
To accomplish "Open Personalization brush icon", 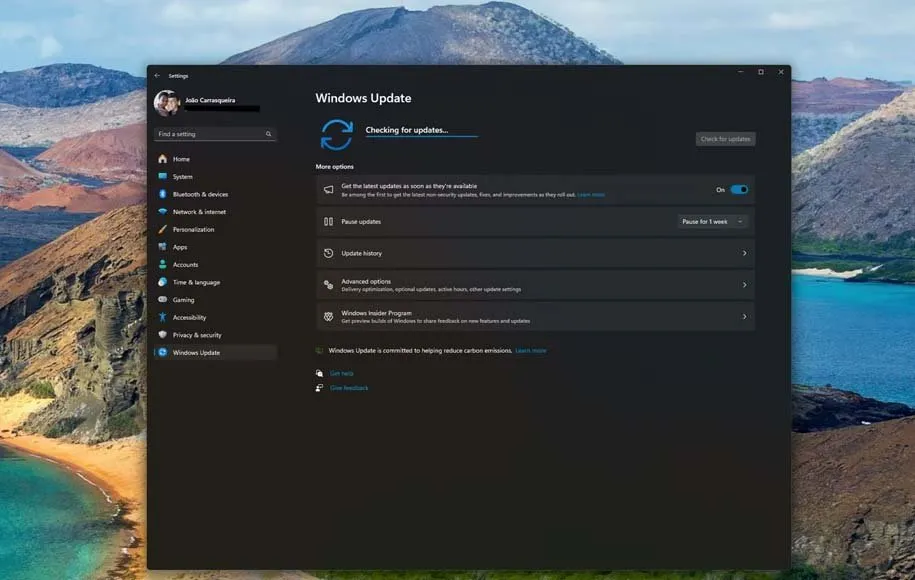I will (162, 229).
